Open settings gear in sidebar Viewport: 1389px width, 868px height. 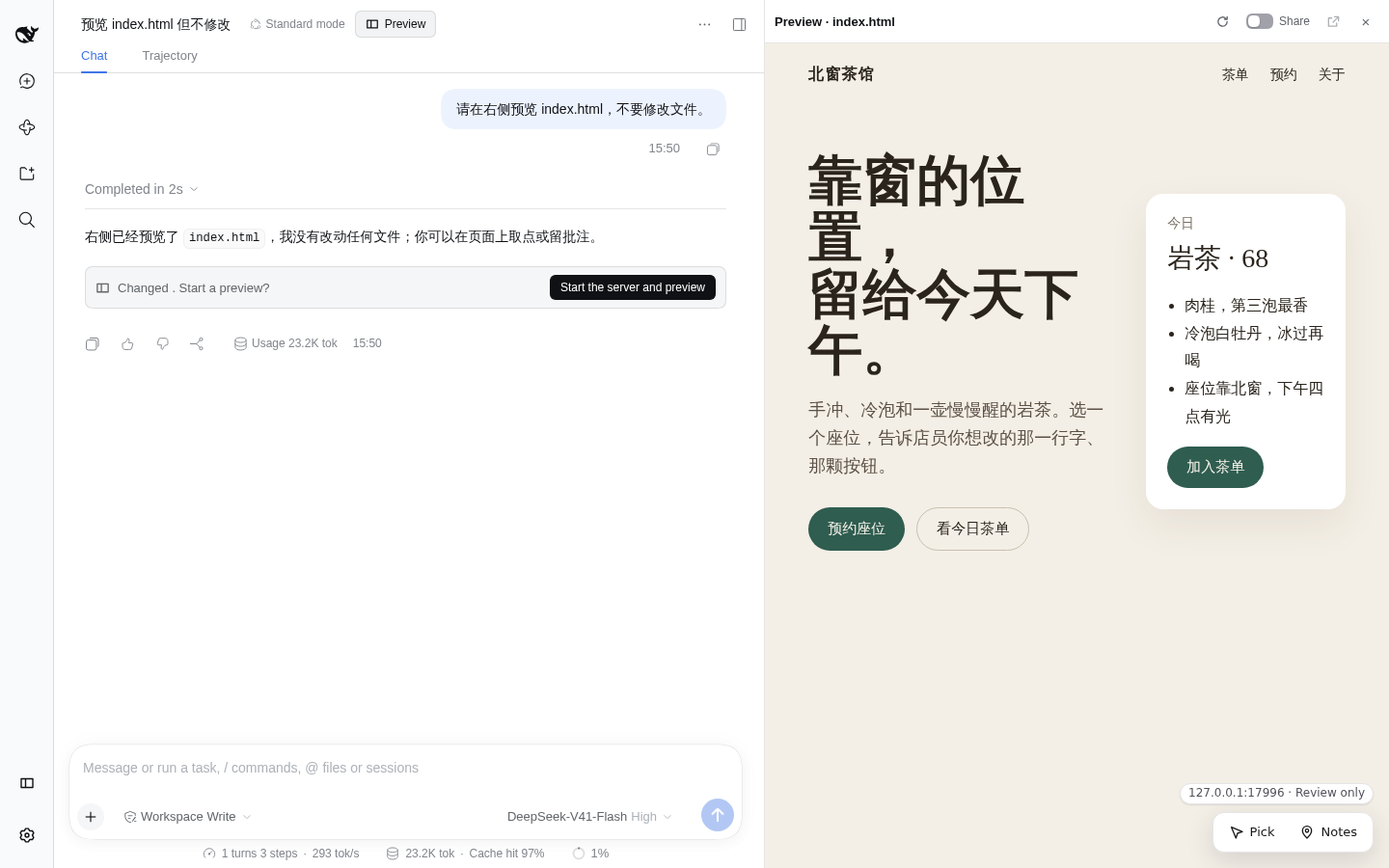(x=27, y=835)
